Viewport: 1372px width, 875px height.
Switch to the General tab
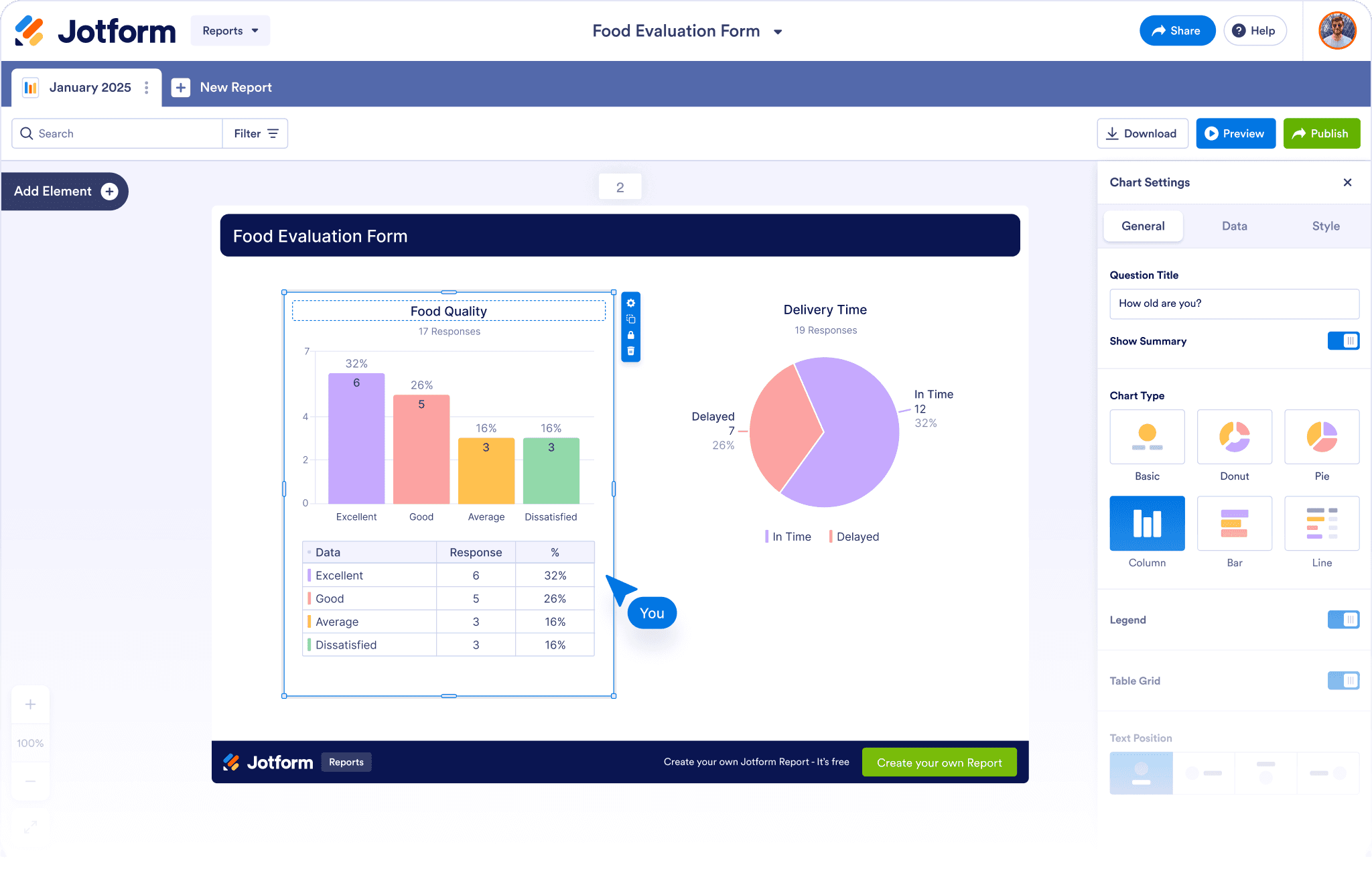click(1143, 226)
